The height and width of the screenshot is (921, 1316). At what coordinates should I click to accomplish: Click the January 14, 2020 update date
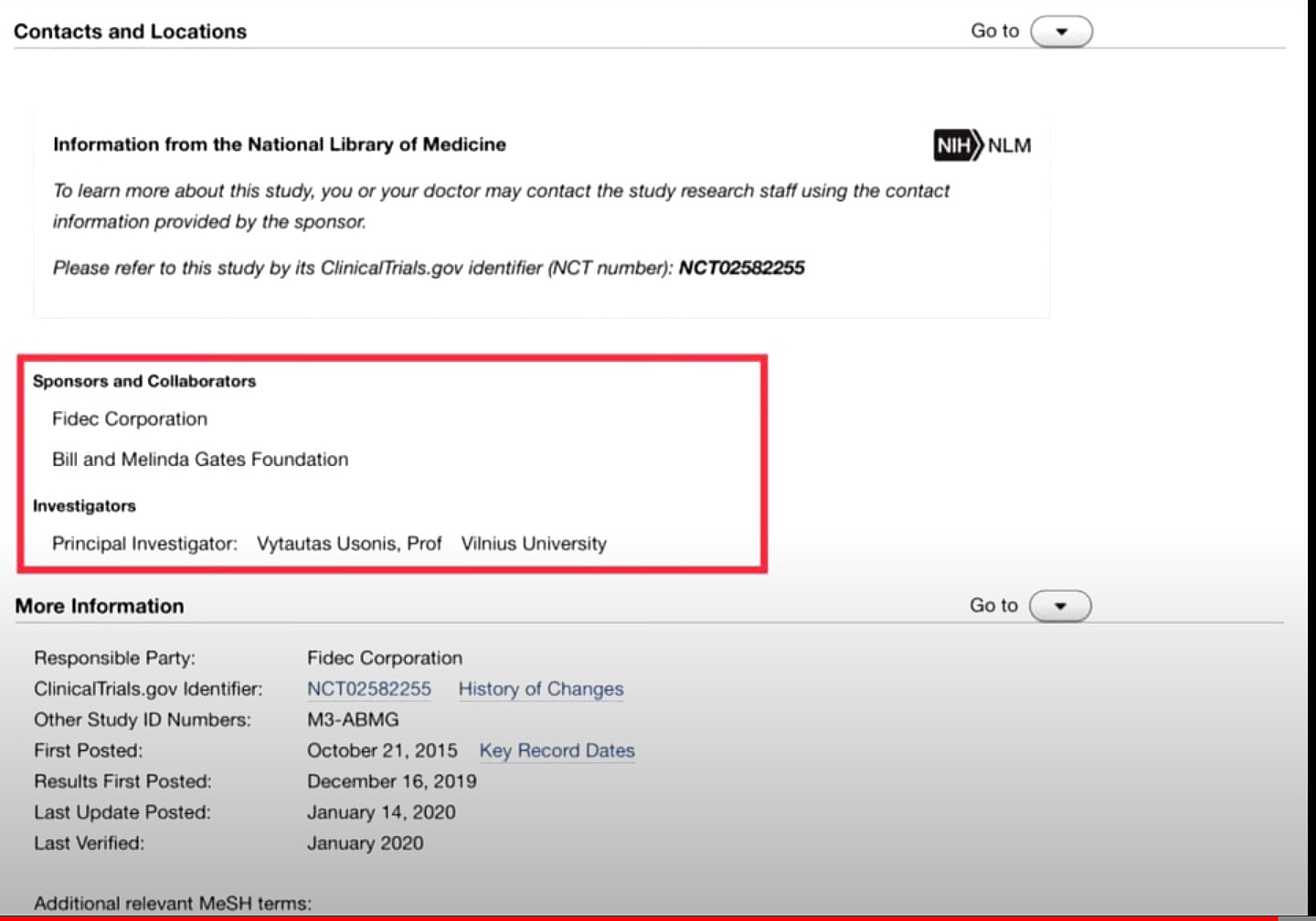381,812
